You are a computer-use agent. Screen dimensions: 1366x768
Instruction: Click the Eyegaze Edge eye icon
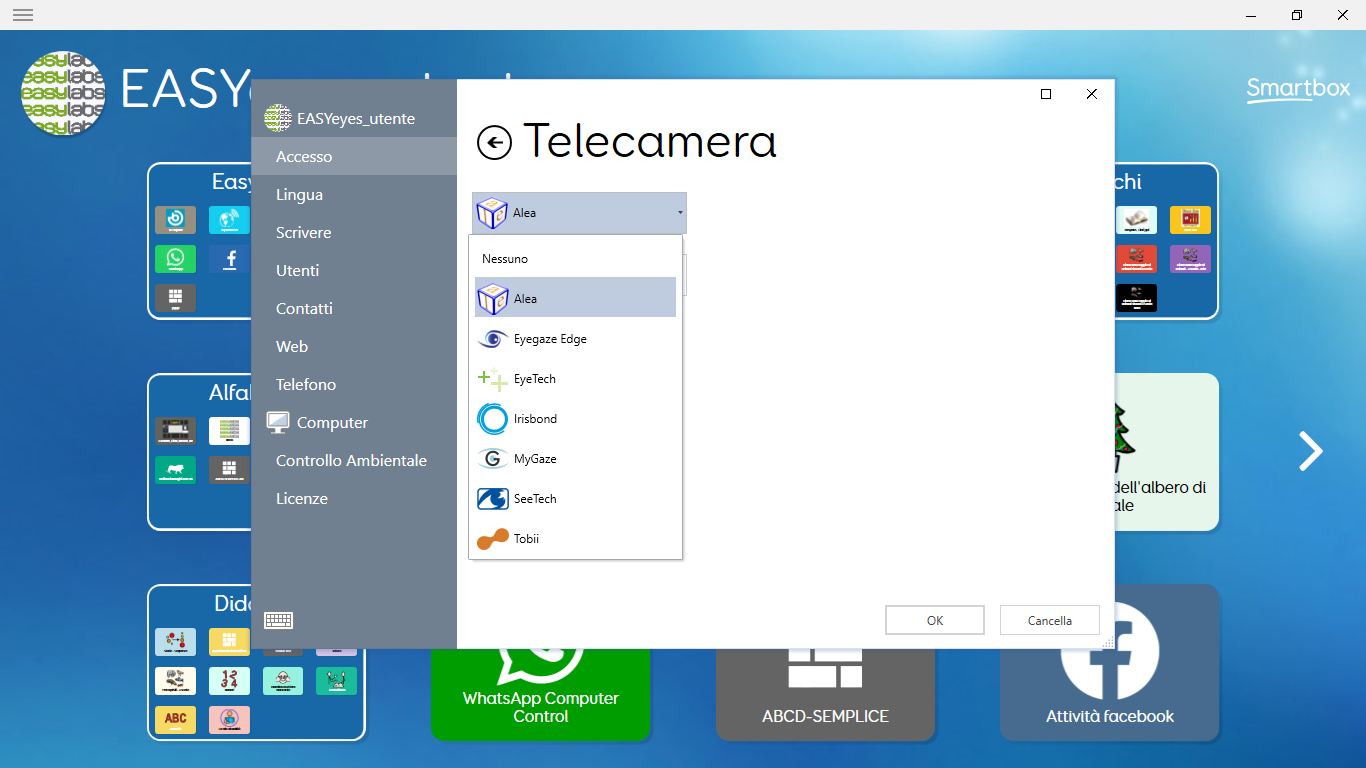493,339
